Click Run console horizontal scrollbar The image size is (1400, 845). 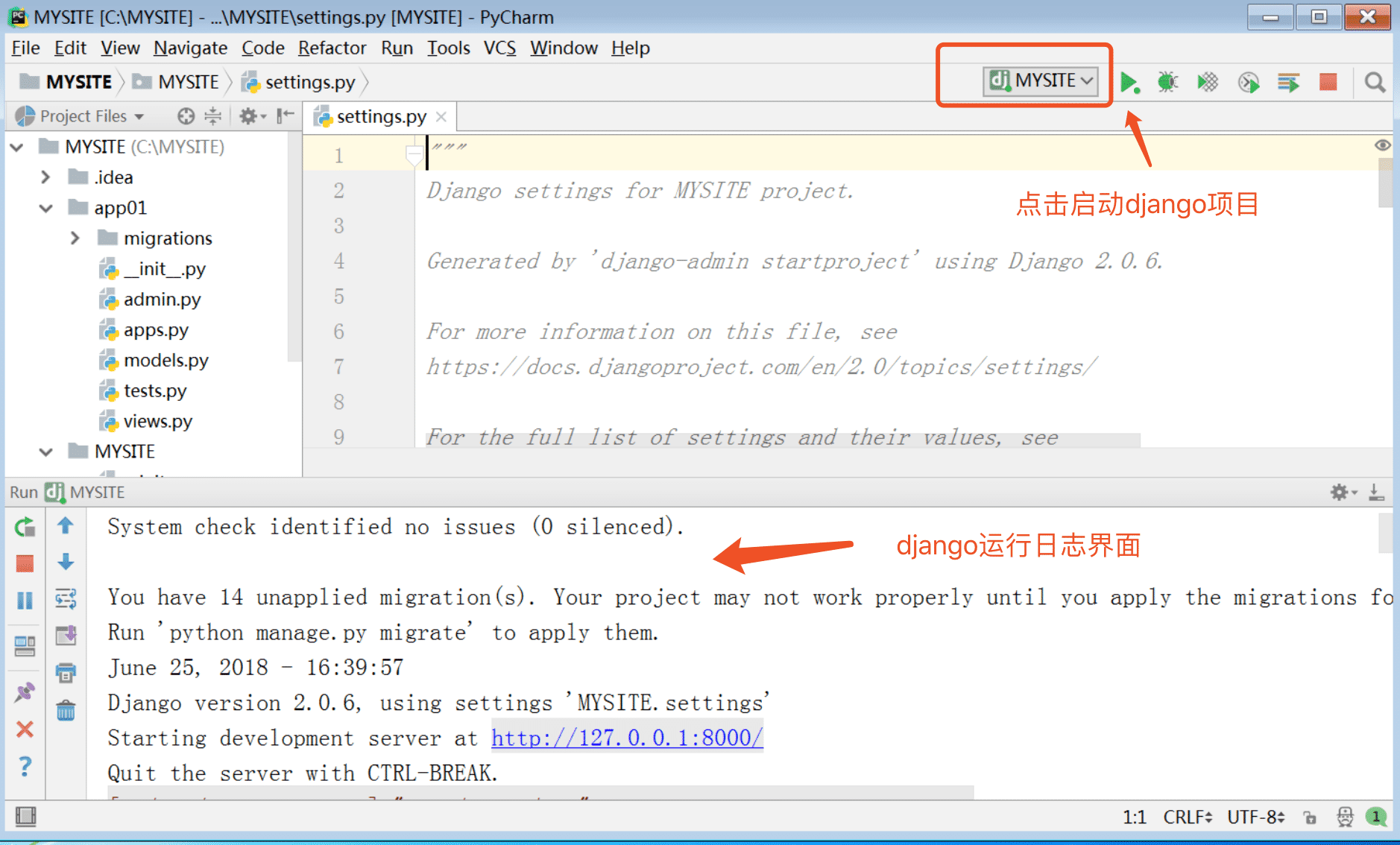(541, 792)
